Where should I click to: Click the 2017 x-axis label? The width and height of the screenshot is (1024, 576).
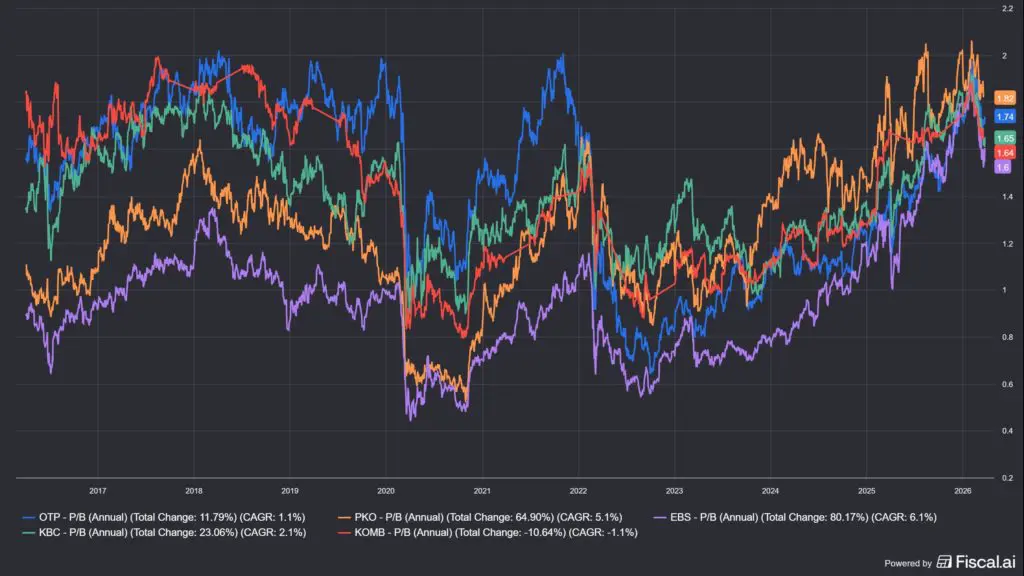click(x=97, y=490)
